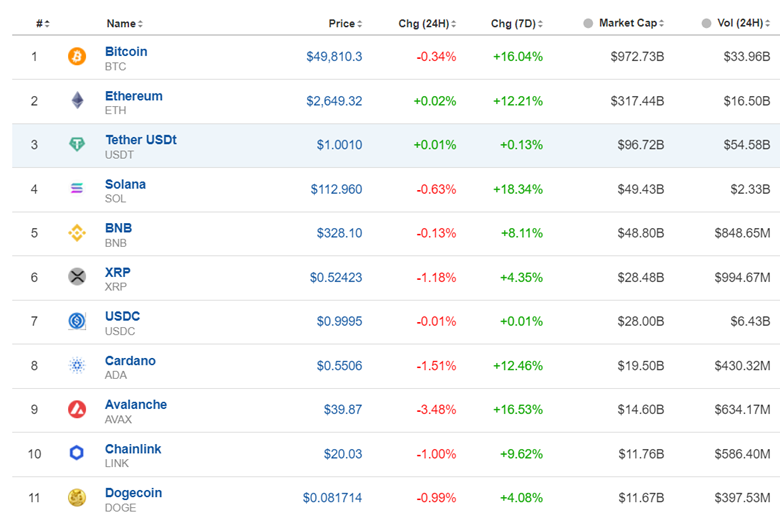
Task: Click the Solana logo icon
Action: click(x=77, y=189)
